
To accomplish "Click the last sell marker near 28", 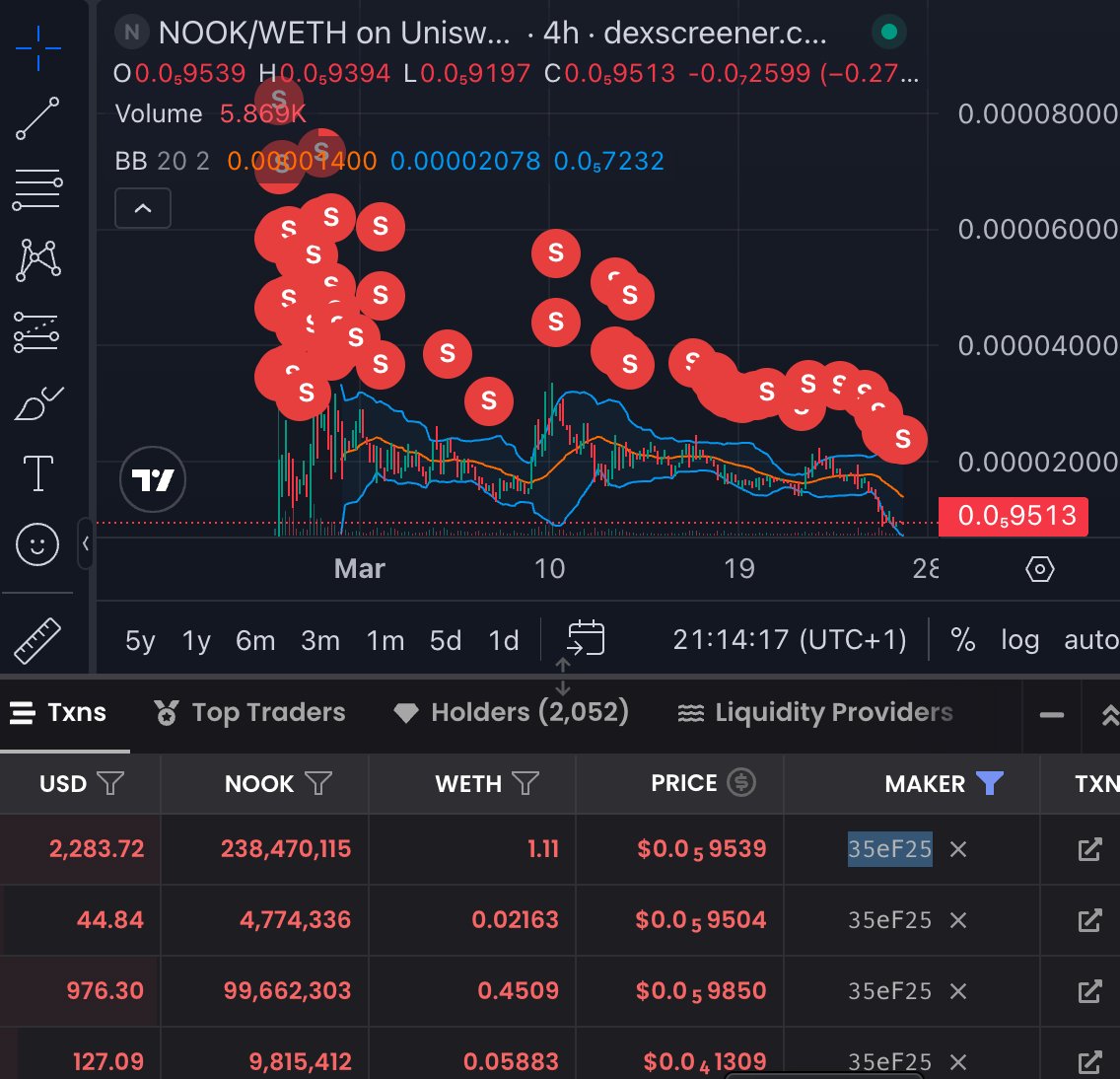I will click(x=903, y=439).
